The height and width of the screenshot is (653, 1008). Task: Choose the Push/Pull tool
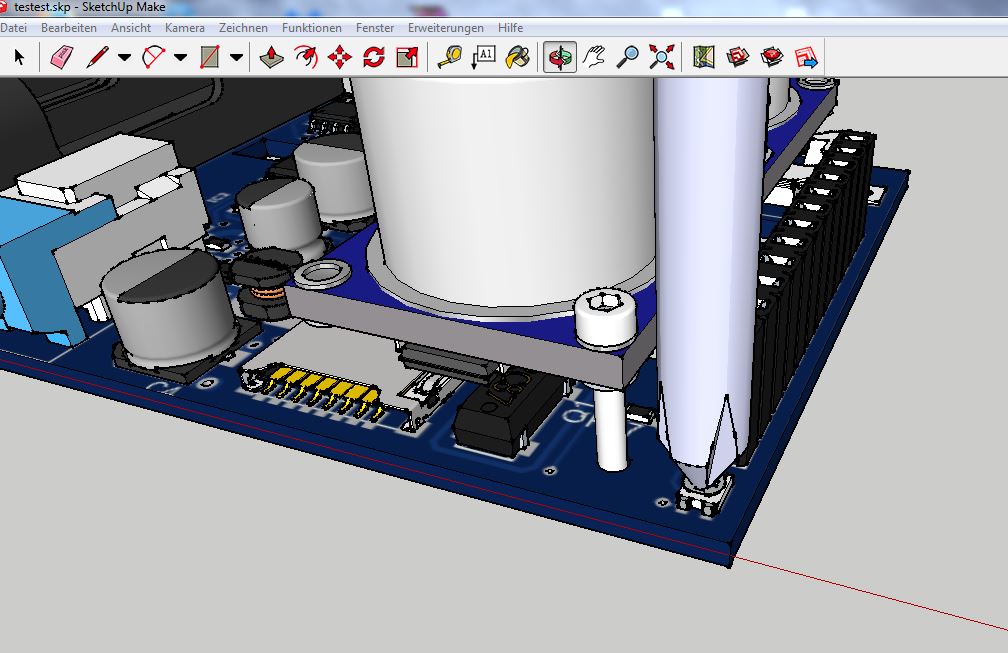click(x=271, y=57)
